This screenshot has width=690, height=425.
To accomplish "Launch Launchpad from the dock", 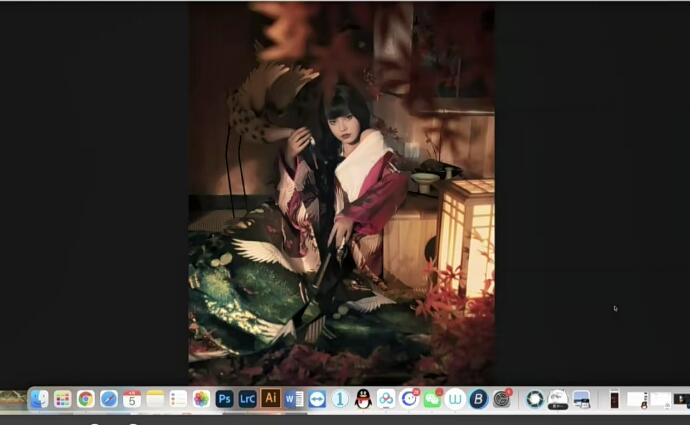I will (x=63, y=399).
